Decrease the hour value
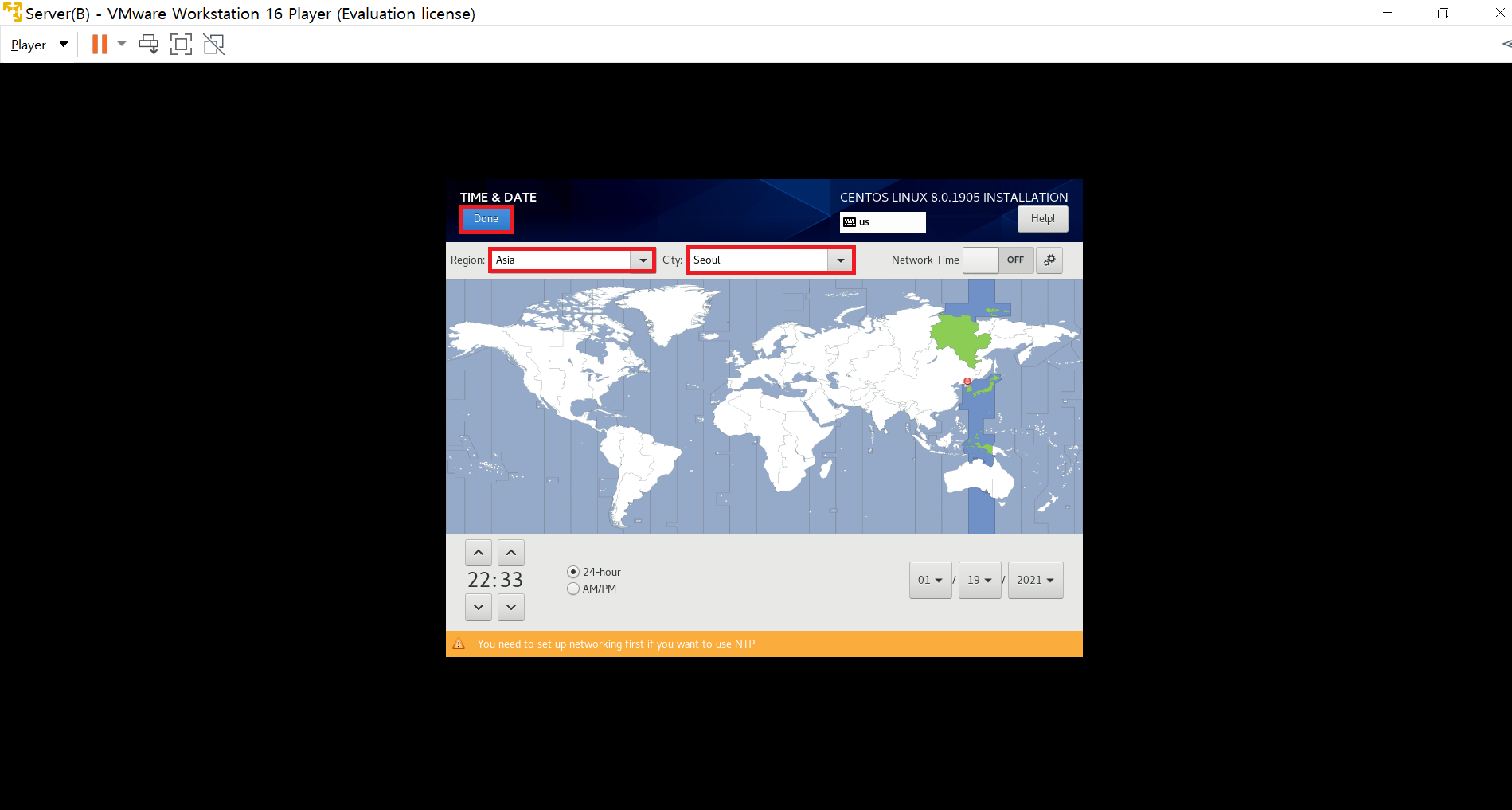Screen dimensions: 1512x810 (479, 607)
